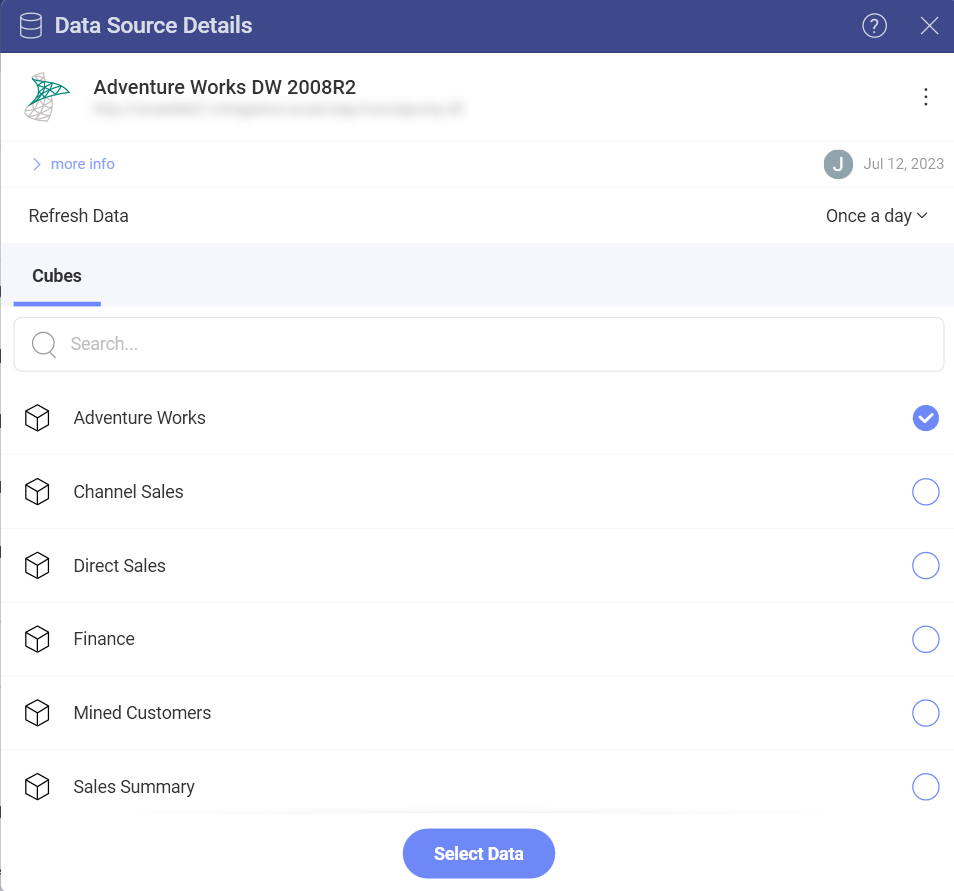Click the J user avatar
The height and width of the screenshot is (891, 954).
(838, 164)
